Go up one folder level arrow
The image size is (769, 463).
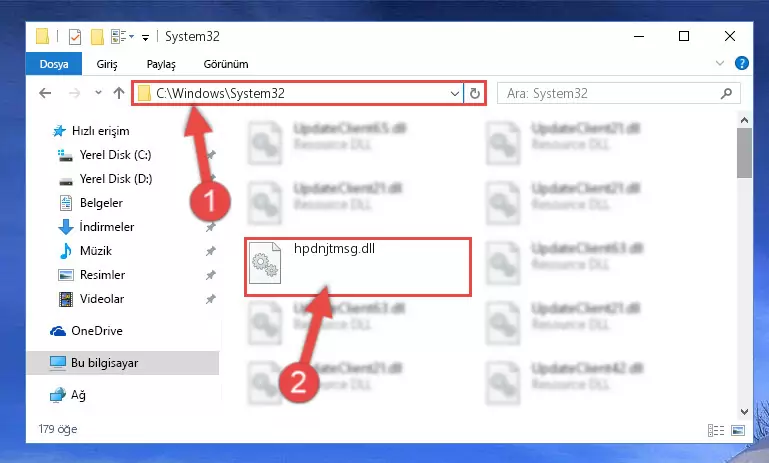pos(119,93)
